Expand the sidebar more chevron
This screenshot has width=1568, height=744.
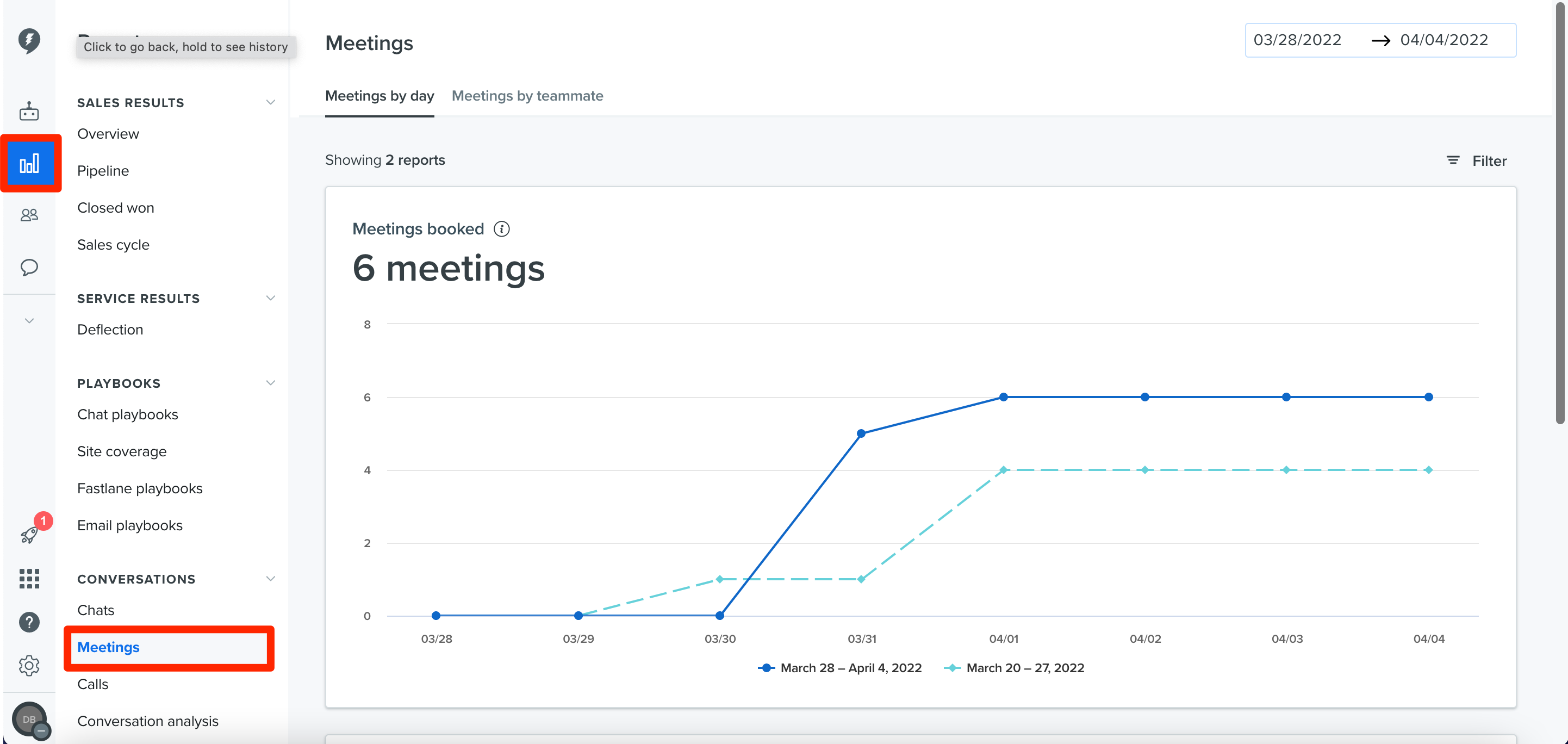click(x=29, y=320)
